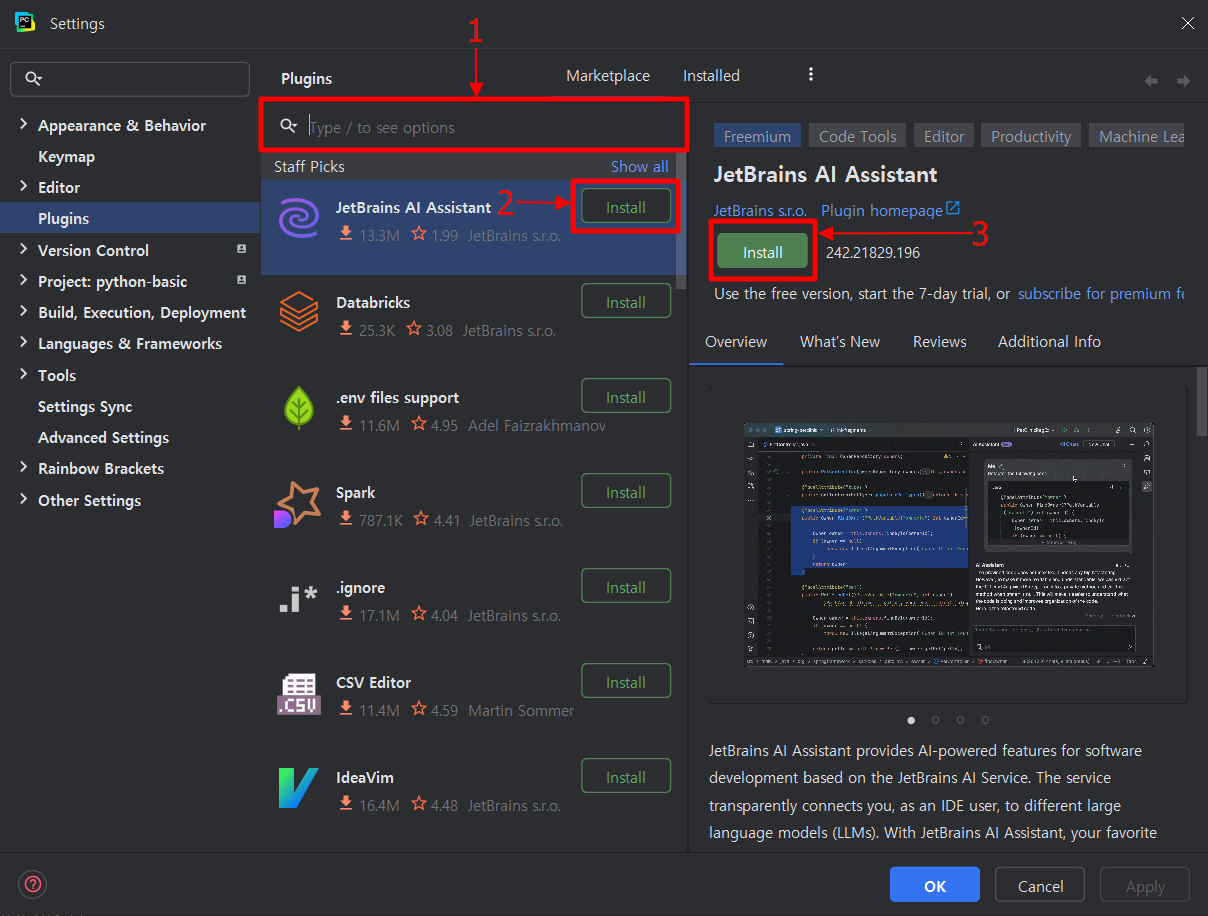Click the plugin search magnifier icon
Screen dimensions: 1208x916
[x=289, y=126]
